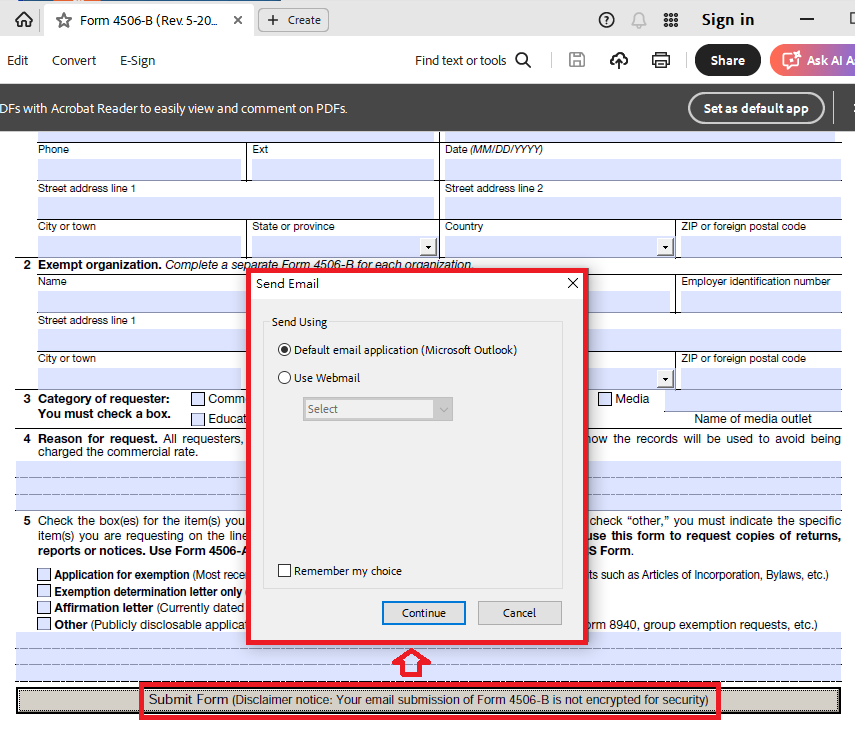Open the E-Sign menu
Screen dimensions: 855x733
(x=137, y=61)
